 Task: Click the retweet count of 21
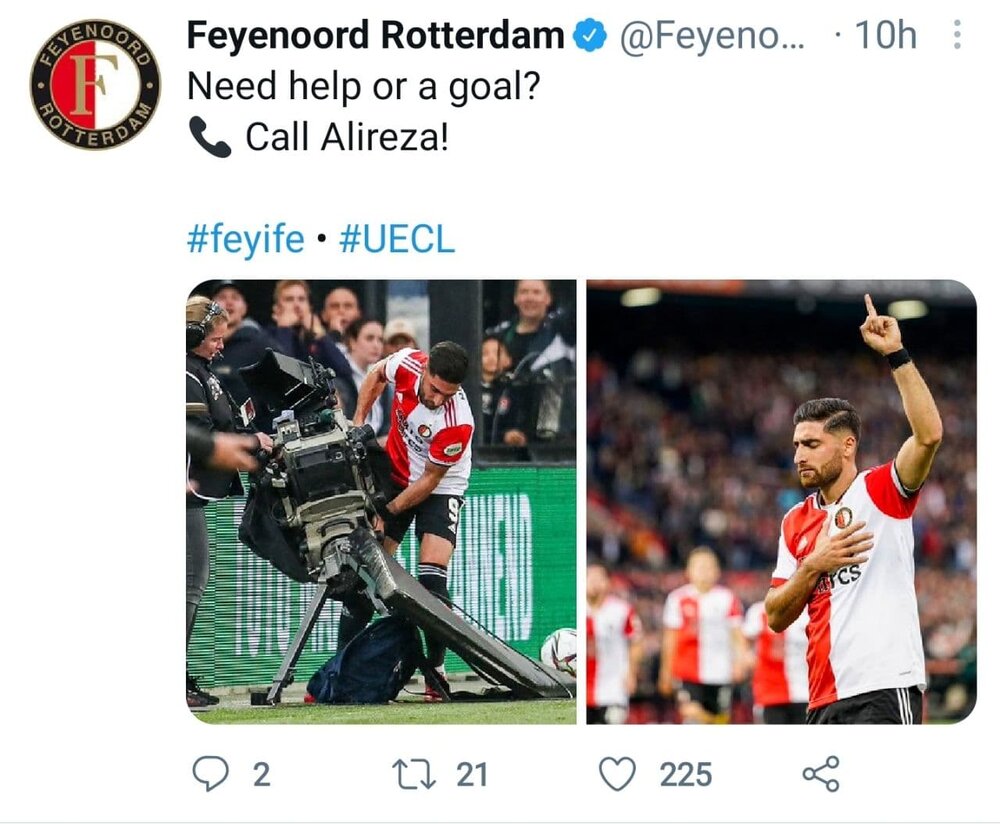[472, 775]
